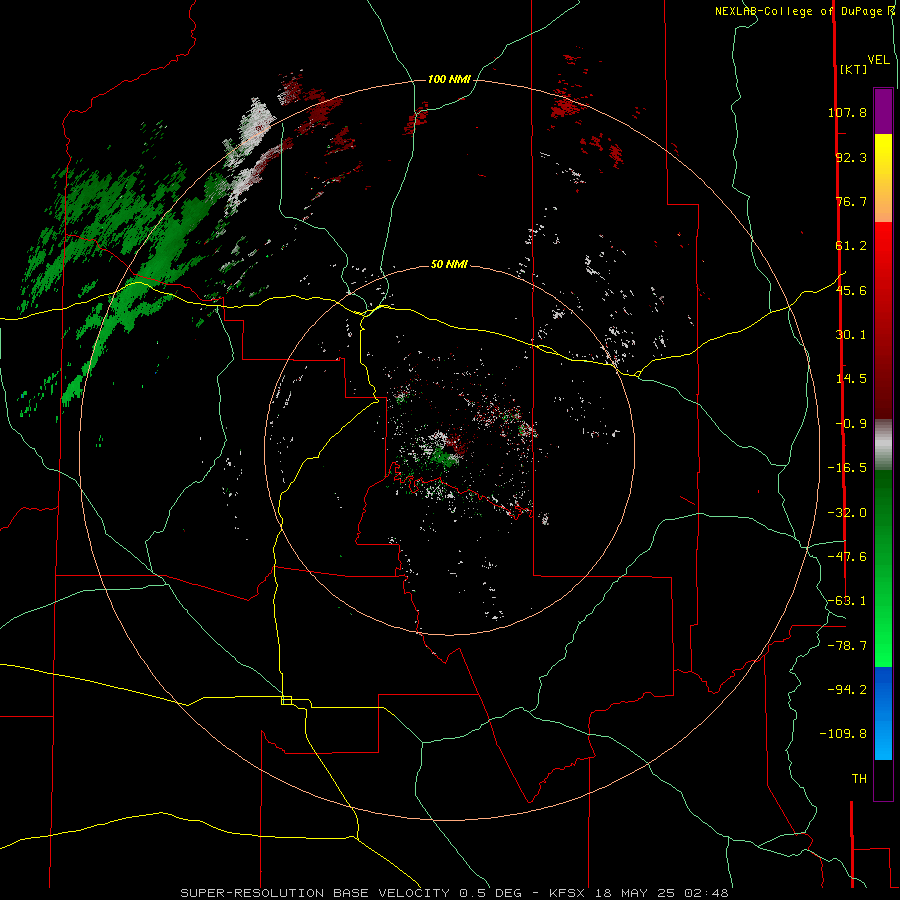Viewport: 900px width, 900px height.
Task: Click the 18 MAY 25 02:48 timestamp
Action: [660, 893]
